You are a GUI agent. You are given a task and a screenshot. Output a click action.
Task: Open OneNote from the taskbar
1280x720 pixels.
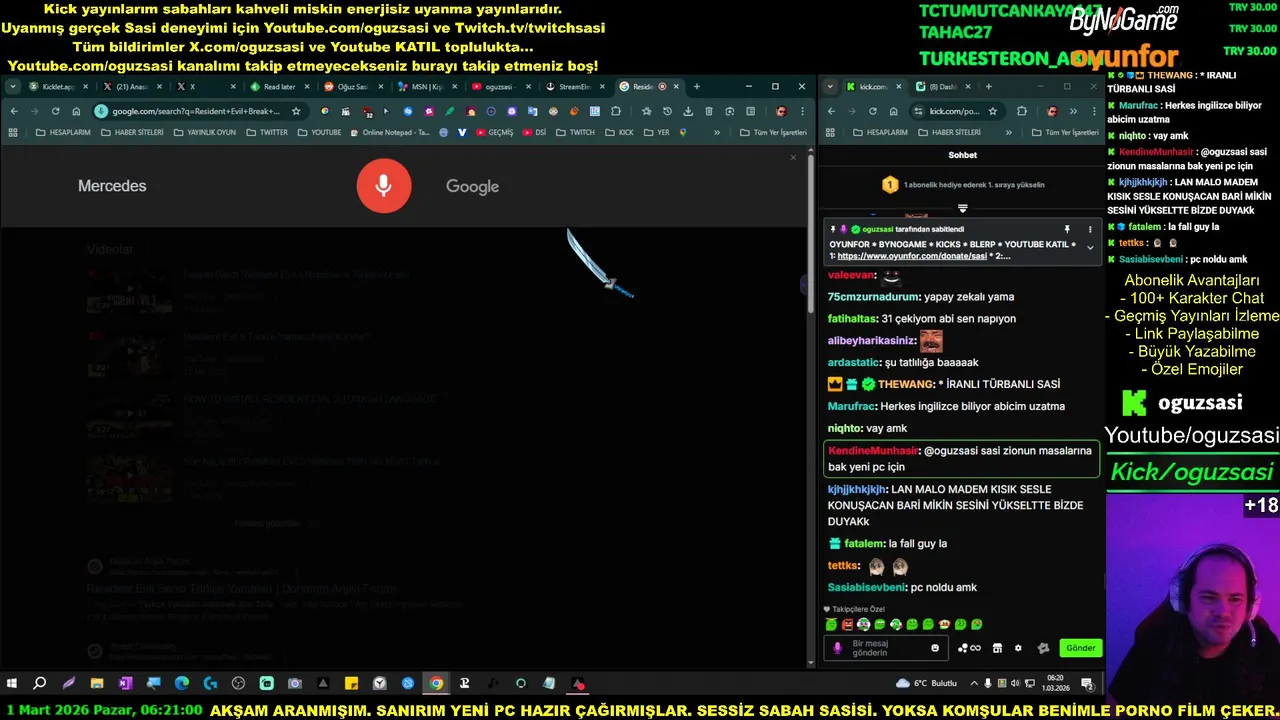125,684
